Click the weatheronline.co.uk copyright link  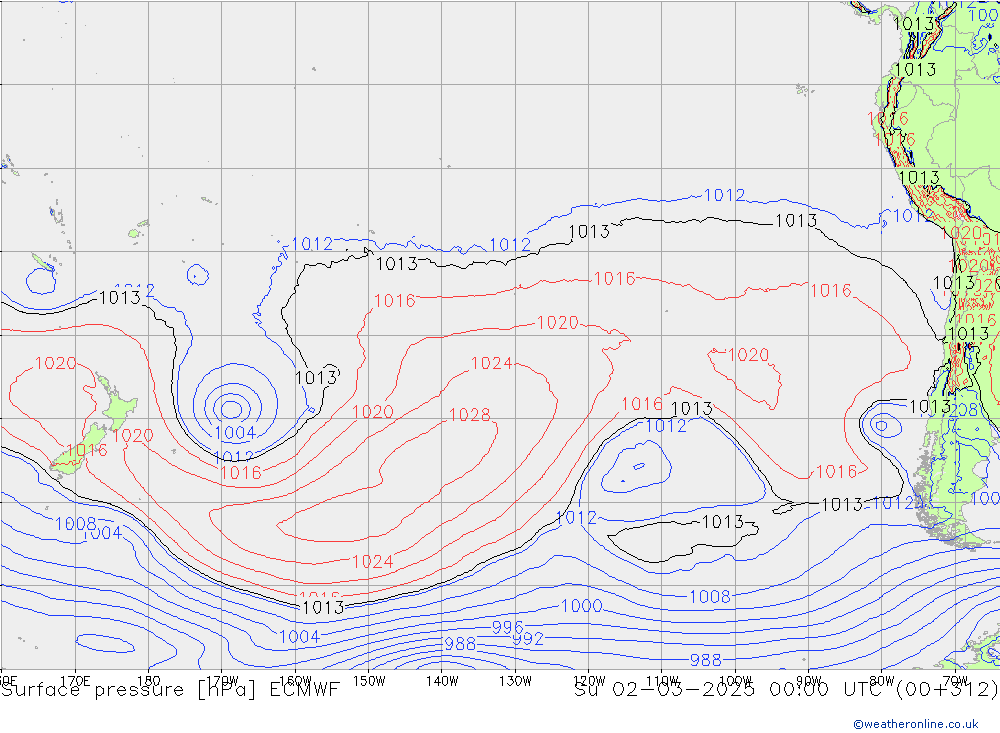tap(916, 724)
